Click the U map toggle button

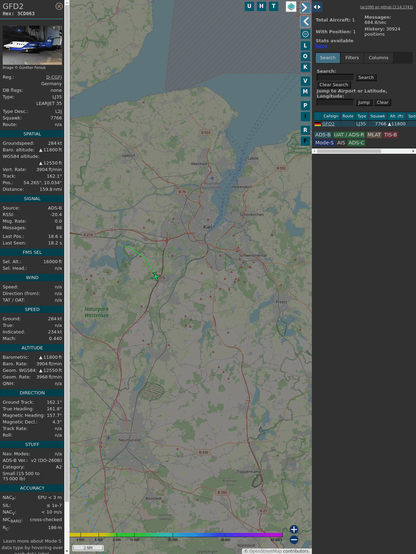coord(249,6)
